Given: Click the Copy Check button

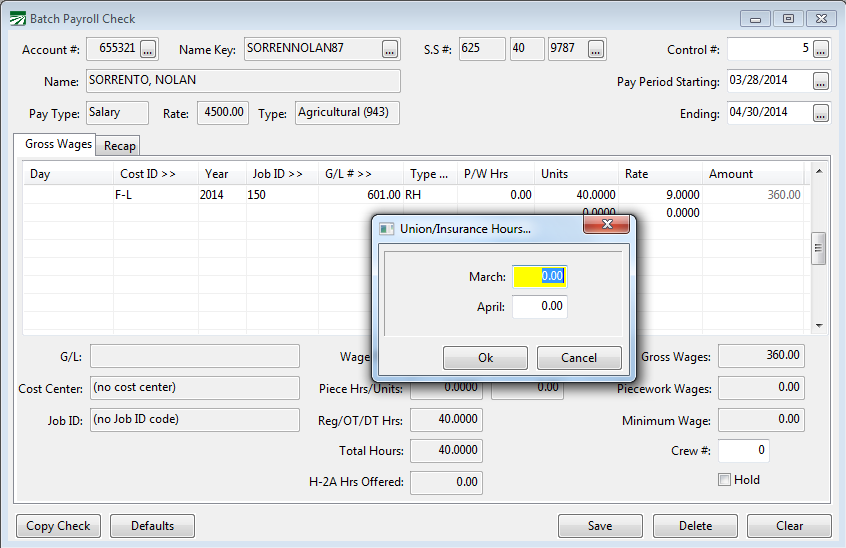Looking at the screenshot, I should [x=58, y=526].
